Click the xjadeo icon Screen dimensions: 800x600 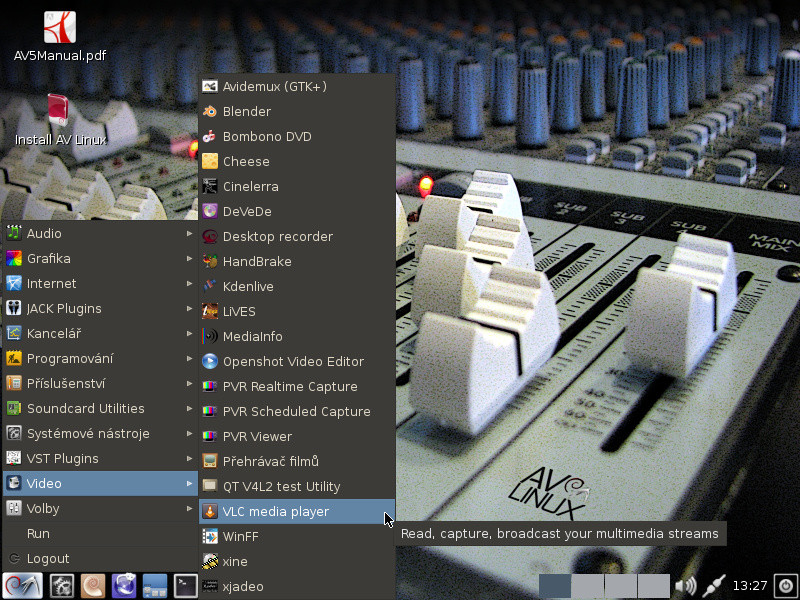[x=210, y=586]
